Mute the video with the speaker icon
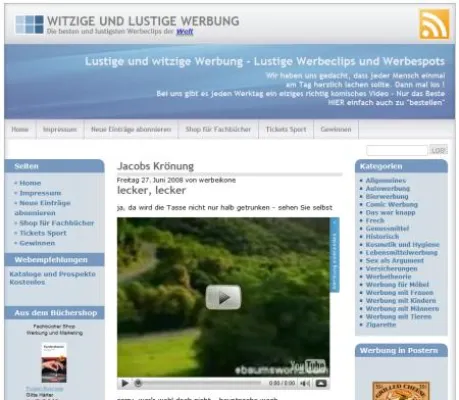Screen dimensions: 459x400 [x=305, y=383]
